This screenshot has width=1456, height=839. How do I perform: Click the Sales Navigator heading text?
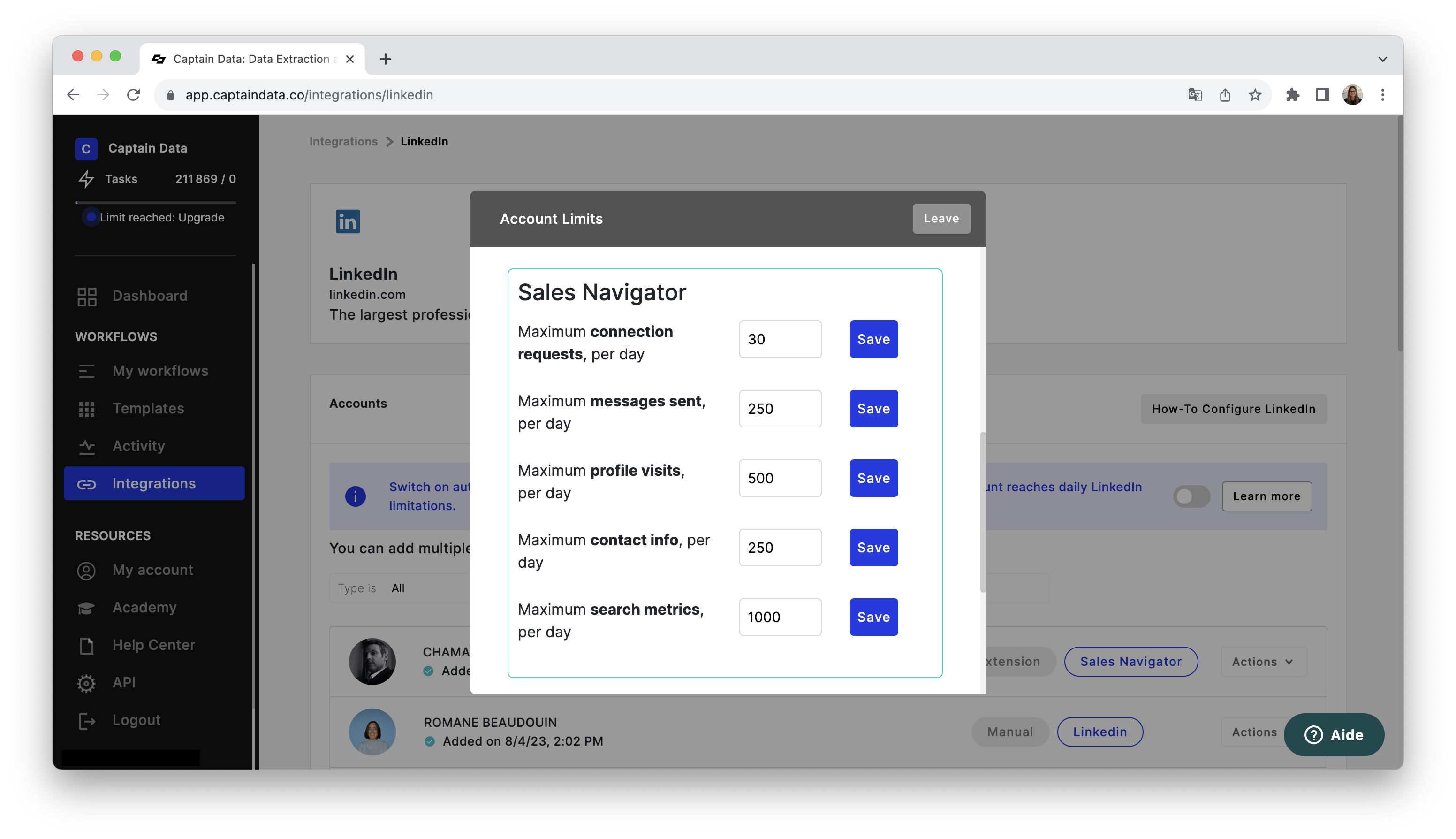tap(602, 292)
